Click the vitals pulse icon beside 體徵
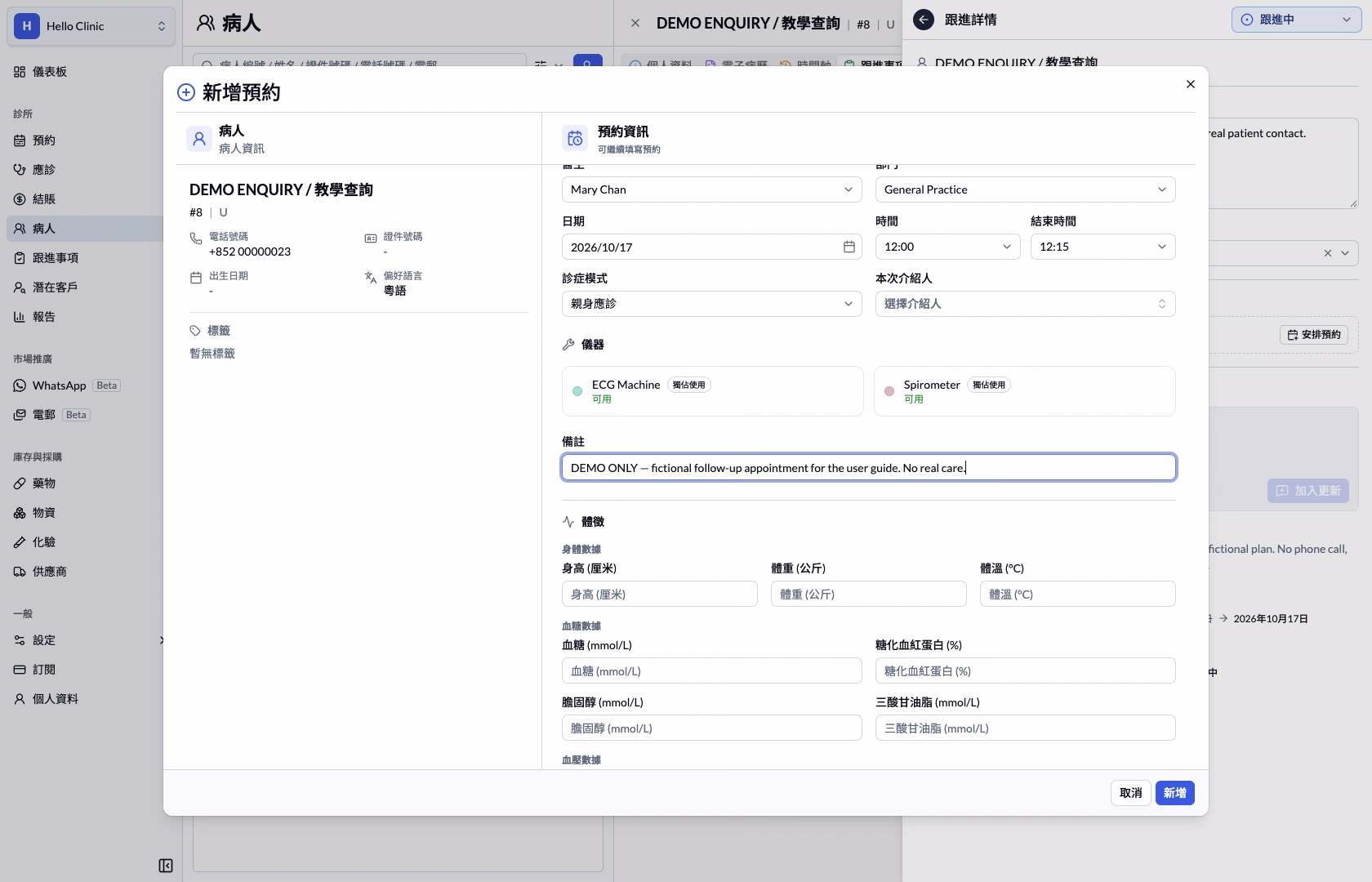 click(x=568, y=522)
